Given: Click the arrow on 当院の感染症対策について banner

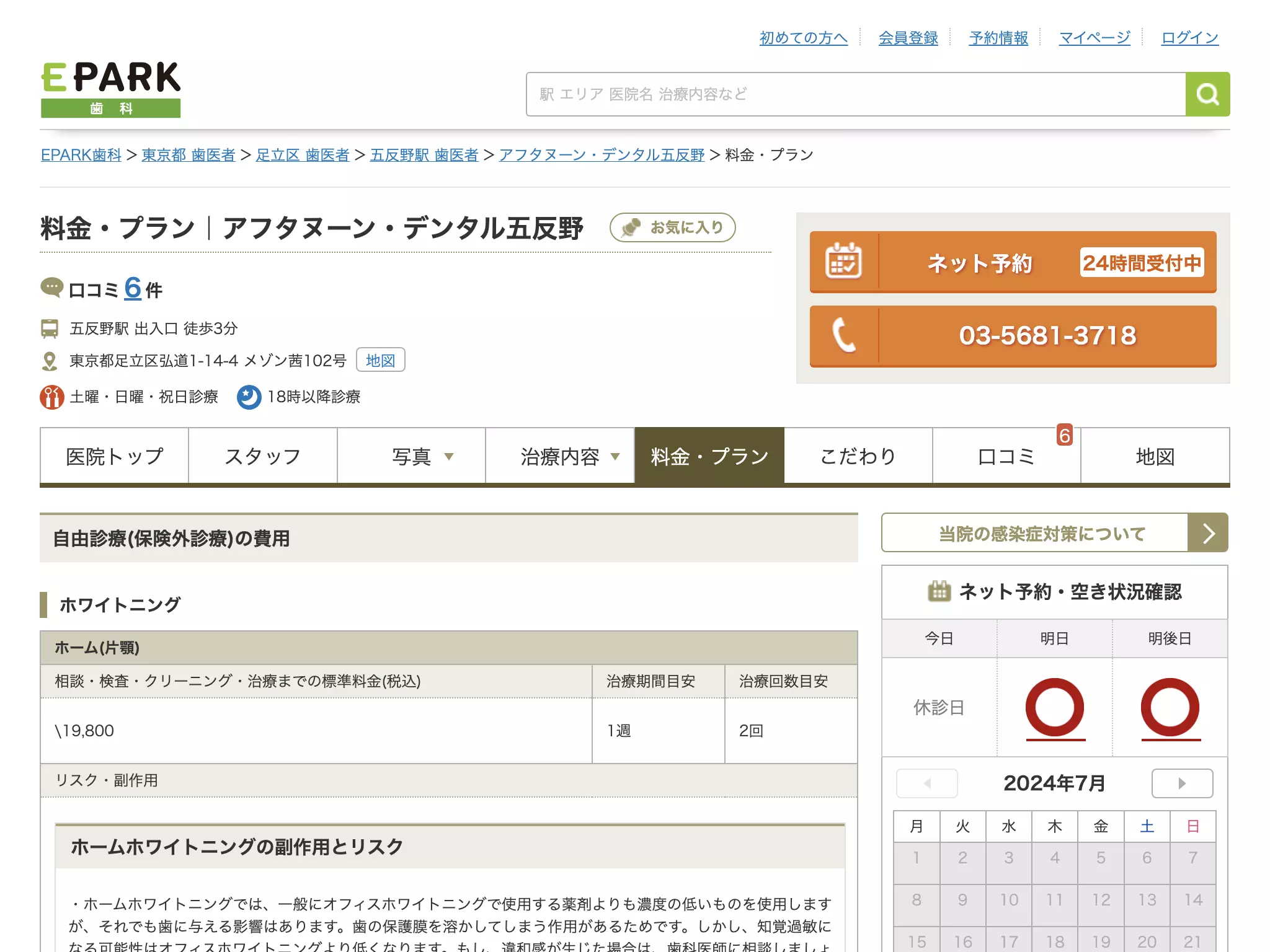Looking at the screenshot, I should click(1207, 532).
